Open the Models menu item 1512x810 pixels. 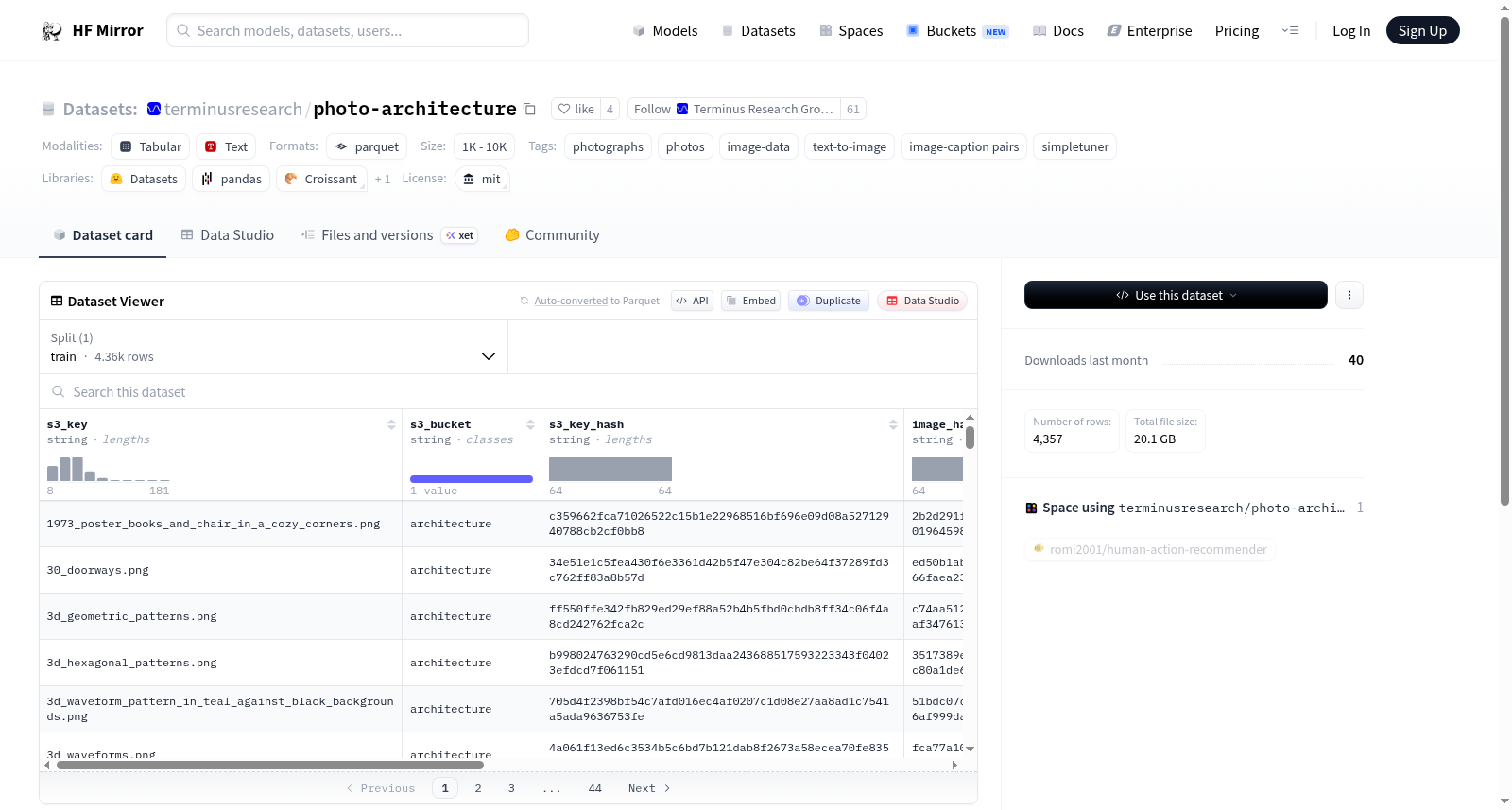tap(665, 31)
